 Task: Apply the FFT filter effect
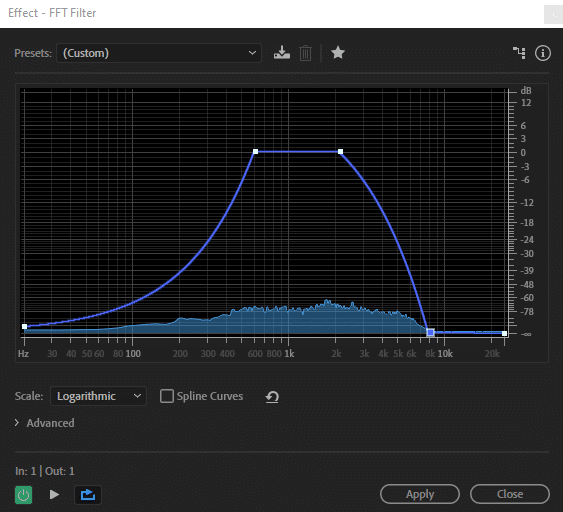tap(420, 494)
